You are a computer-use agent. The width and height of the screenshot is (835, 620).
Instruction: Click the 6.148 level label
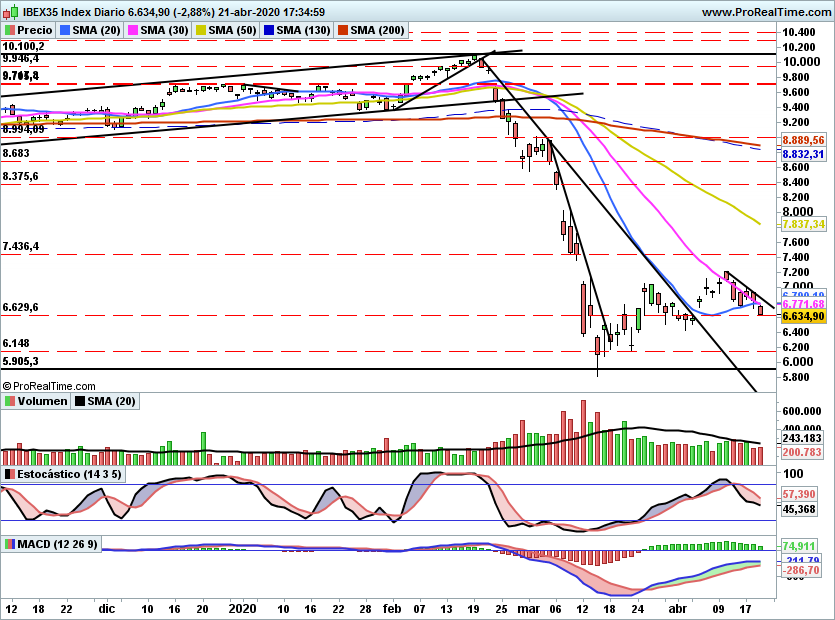(x=16, y=343)
